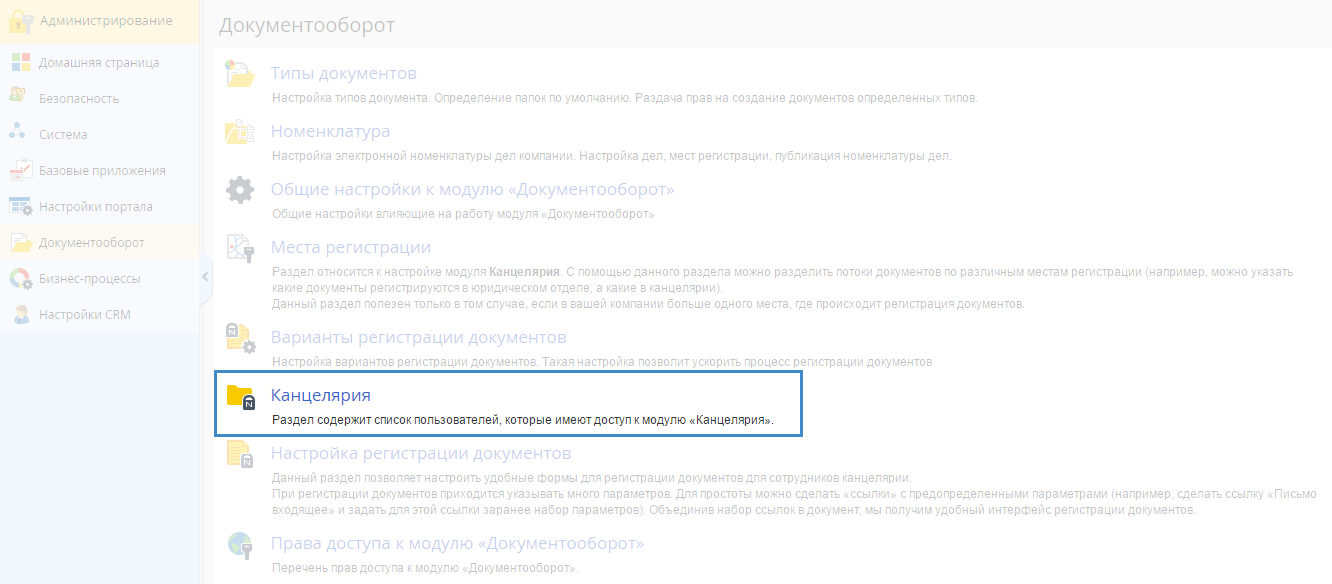
Task: Click the Настройки CRM user icon
Action: (20, 314)
